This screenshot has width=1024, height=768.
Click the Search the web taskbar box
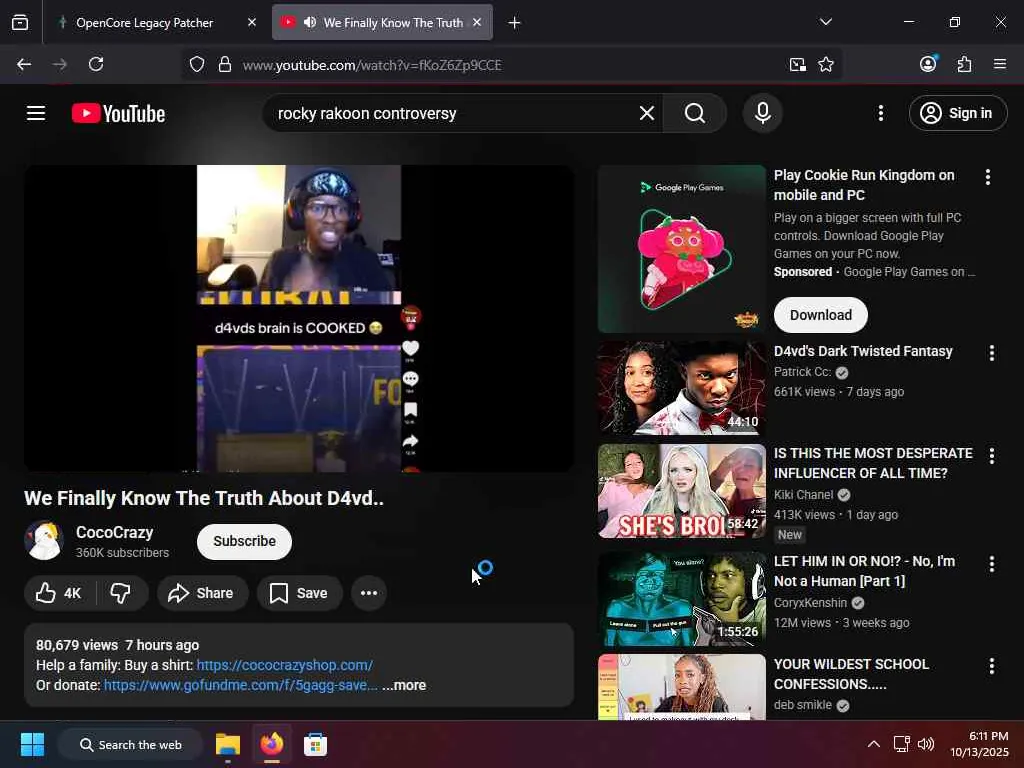pyautogui.click(x=130, y=744)
